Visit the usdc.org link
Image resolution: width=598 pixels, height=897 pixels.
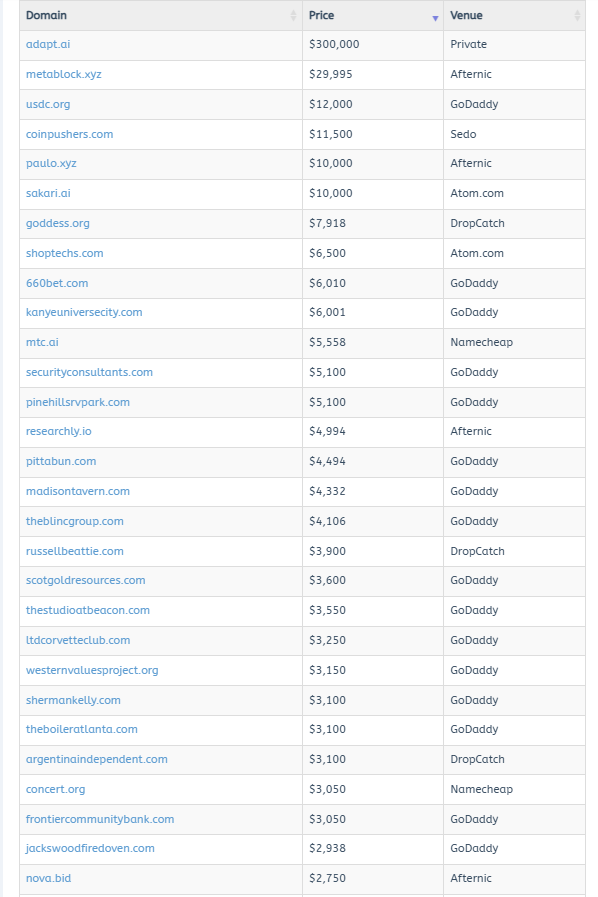pos(48,105)
